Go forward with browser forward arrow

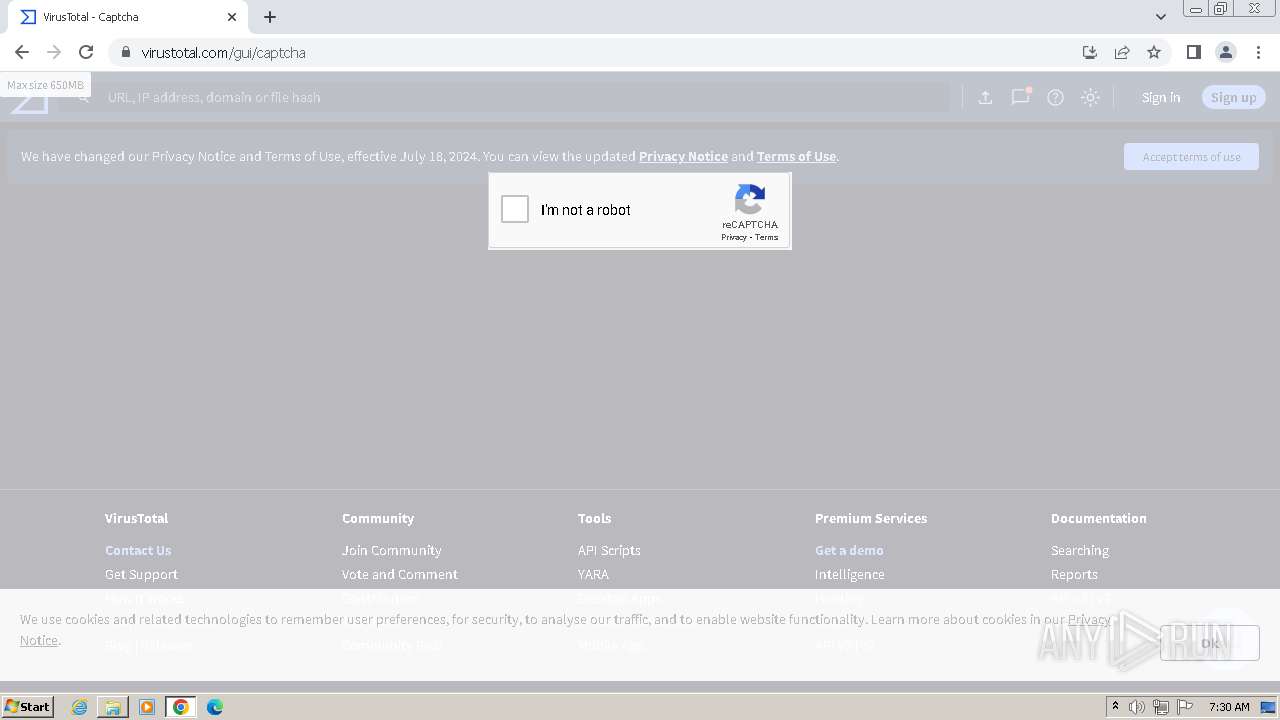(54, 52)
